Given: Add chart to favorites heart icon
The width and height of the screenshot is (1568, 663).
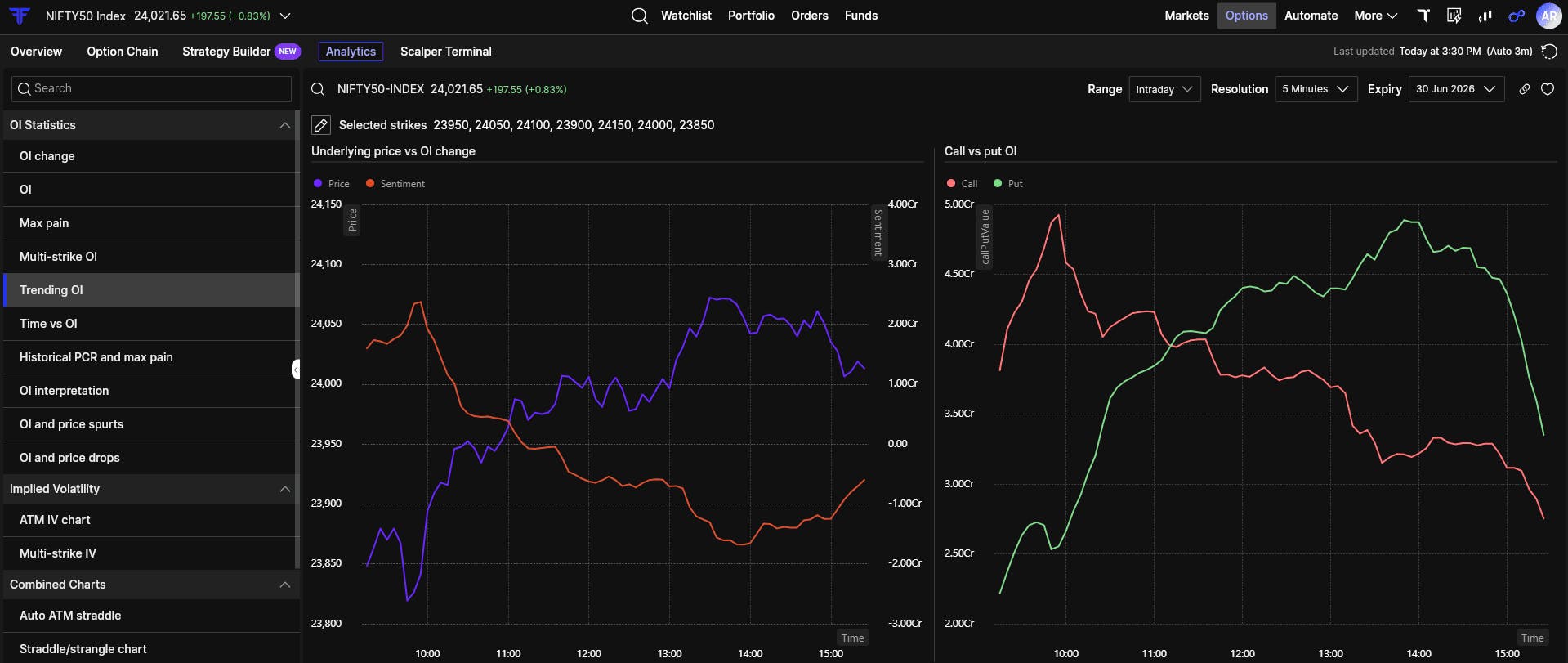Looking at the screenshot, I should coord(1548,89).
